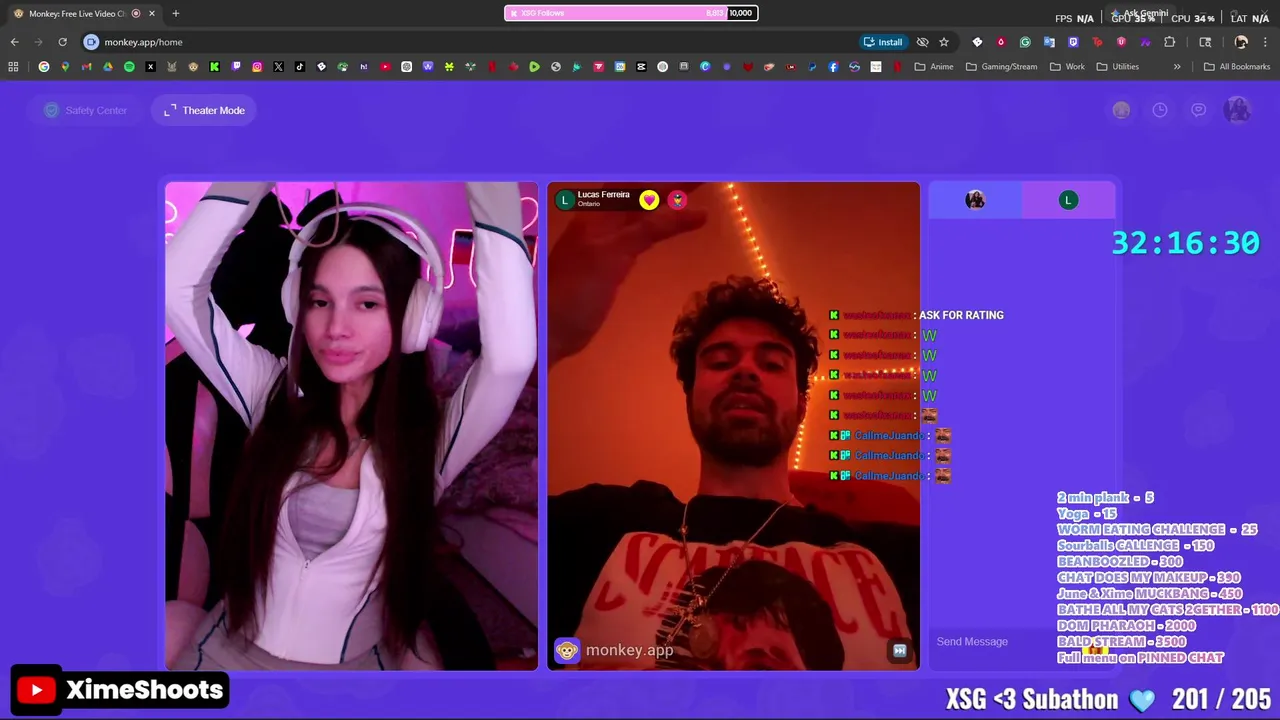Open the PayPal bookmark

tap(812, 67)
